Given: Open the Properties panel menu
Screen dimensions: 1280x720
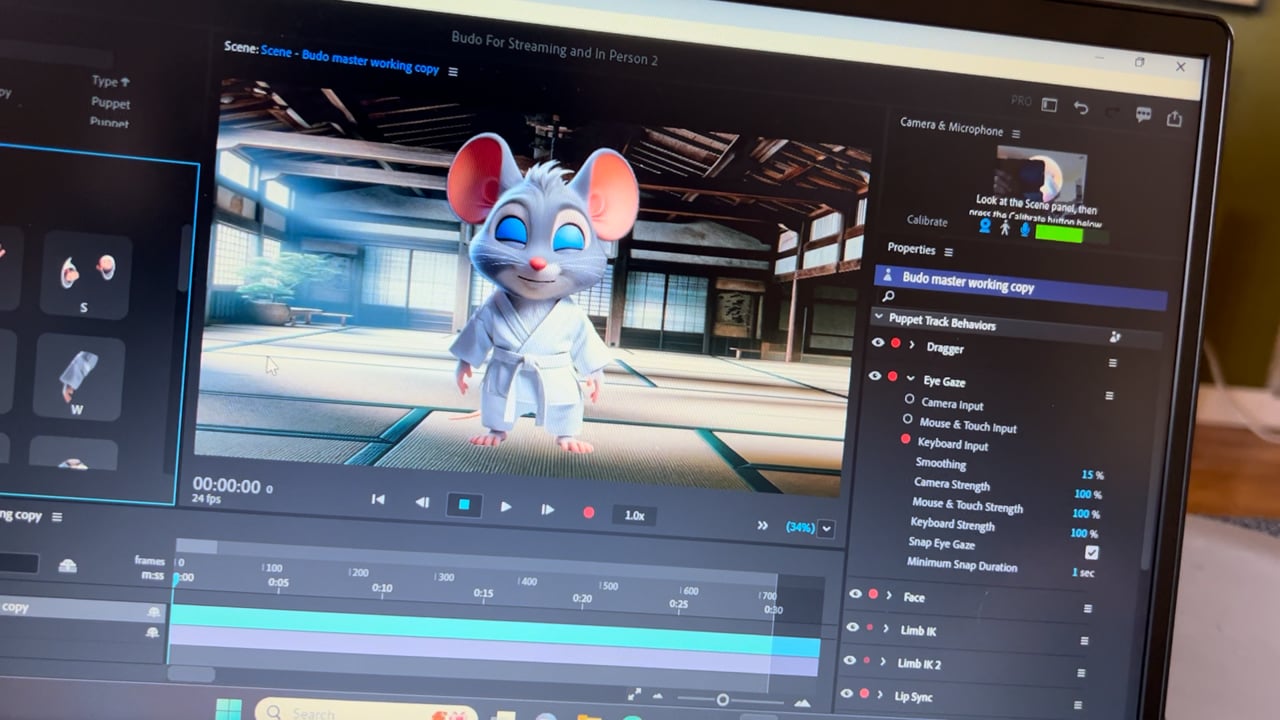Looking at the screenshot, I should pyautogui.click(x=948, y=252).
